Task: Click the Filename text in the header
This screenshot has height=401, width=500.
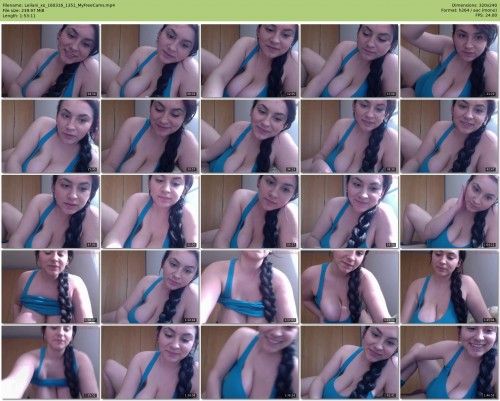Action: 59,5
